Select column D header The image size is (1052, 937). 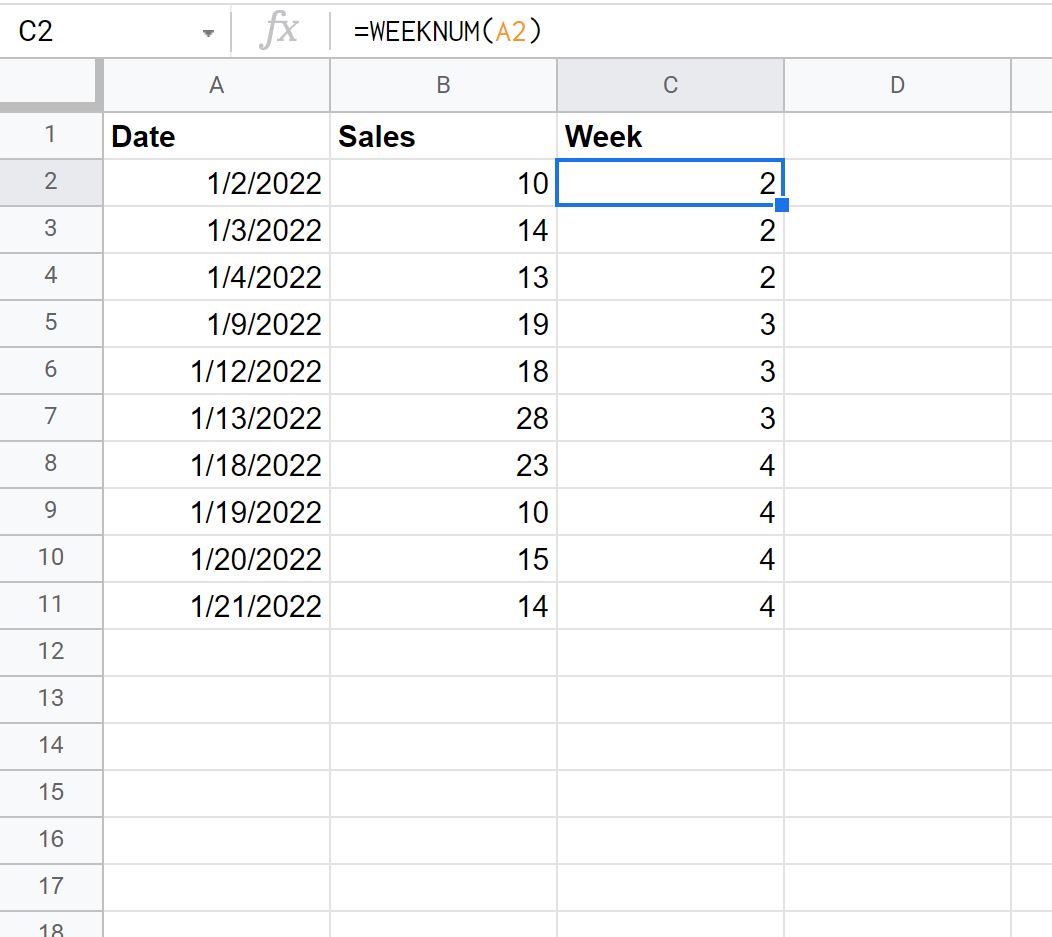897,85
